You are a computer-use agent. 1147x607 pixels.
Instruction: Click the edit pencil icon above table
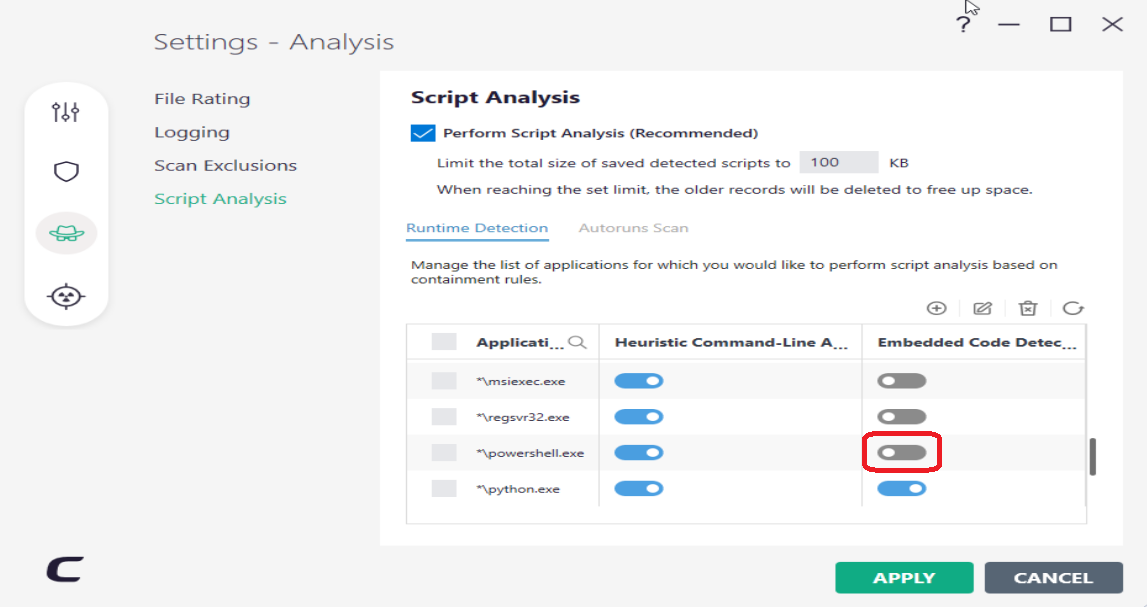(982, 309)
